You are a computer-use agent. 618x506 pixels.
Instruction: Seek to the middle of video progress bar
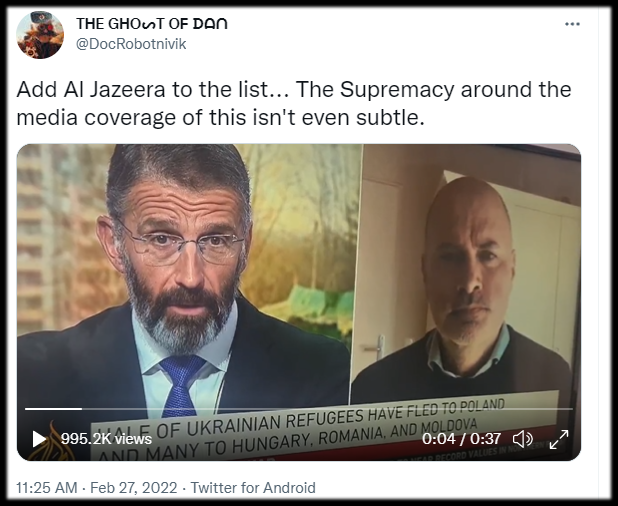(x=299, y=409)
